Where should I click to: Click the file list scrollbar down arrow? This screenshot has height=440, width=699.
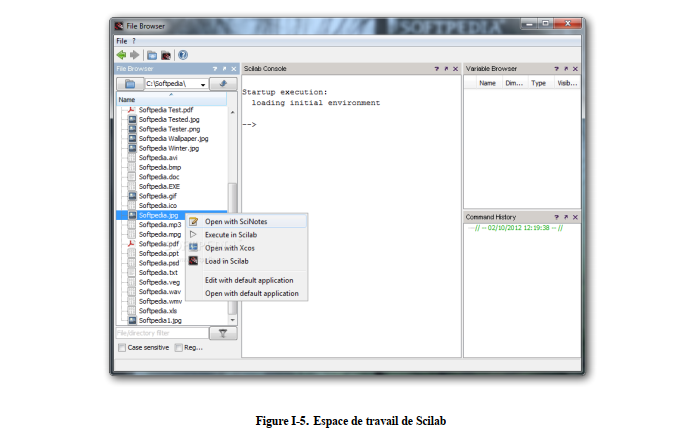click(233, 318)
